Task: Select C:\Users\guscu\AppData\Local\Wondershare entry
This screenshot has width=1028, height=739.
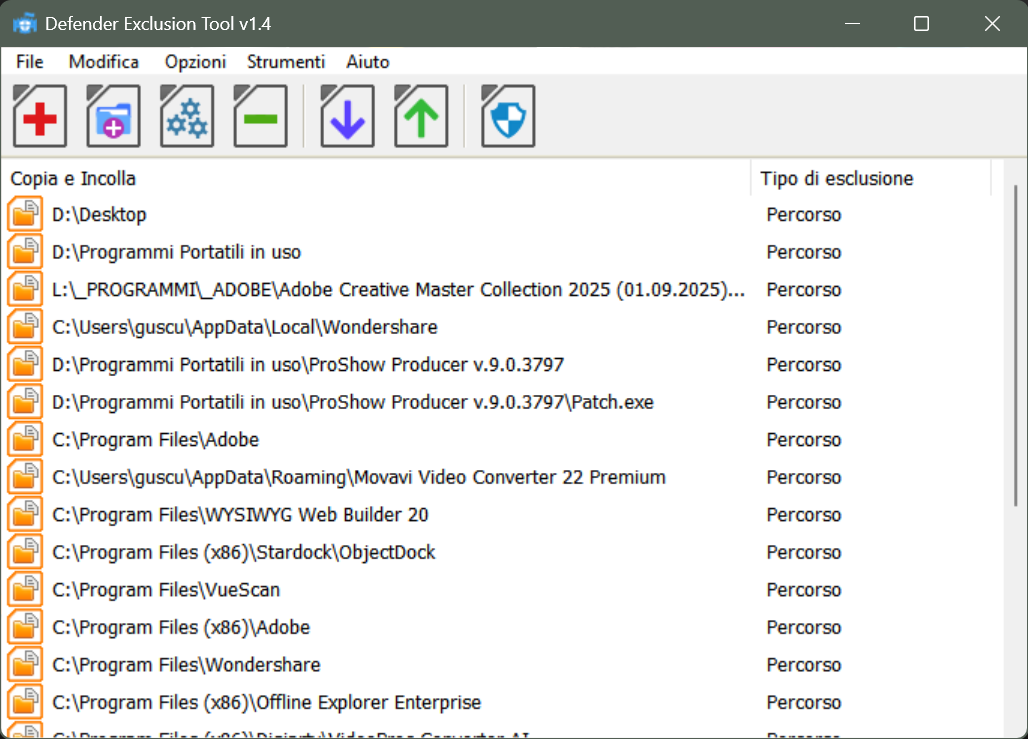Action: pos(245,327)
